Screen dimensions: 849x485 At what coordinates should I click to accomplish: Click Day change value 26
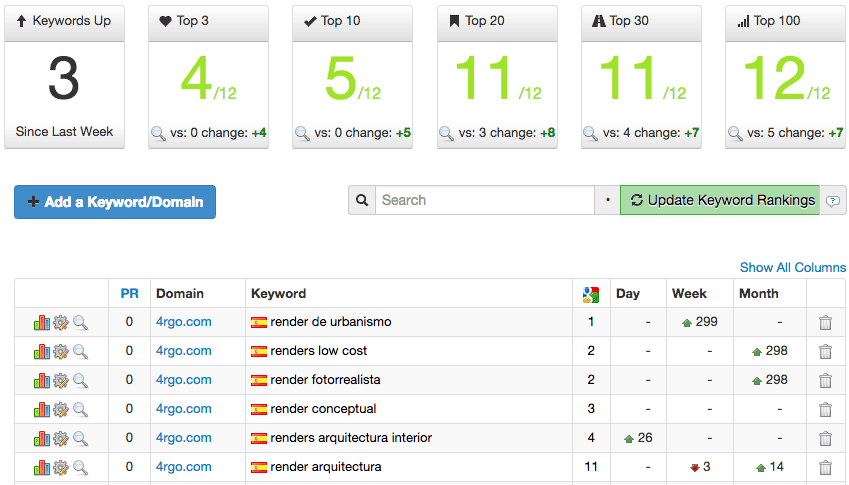click(x=644, y=437)
